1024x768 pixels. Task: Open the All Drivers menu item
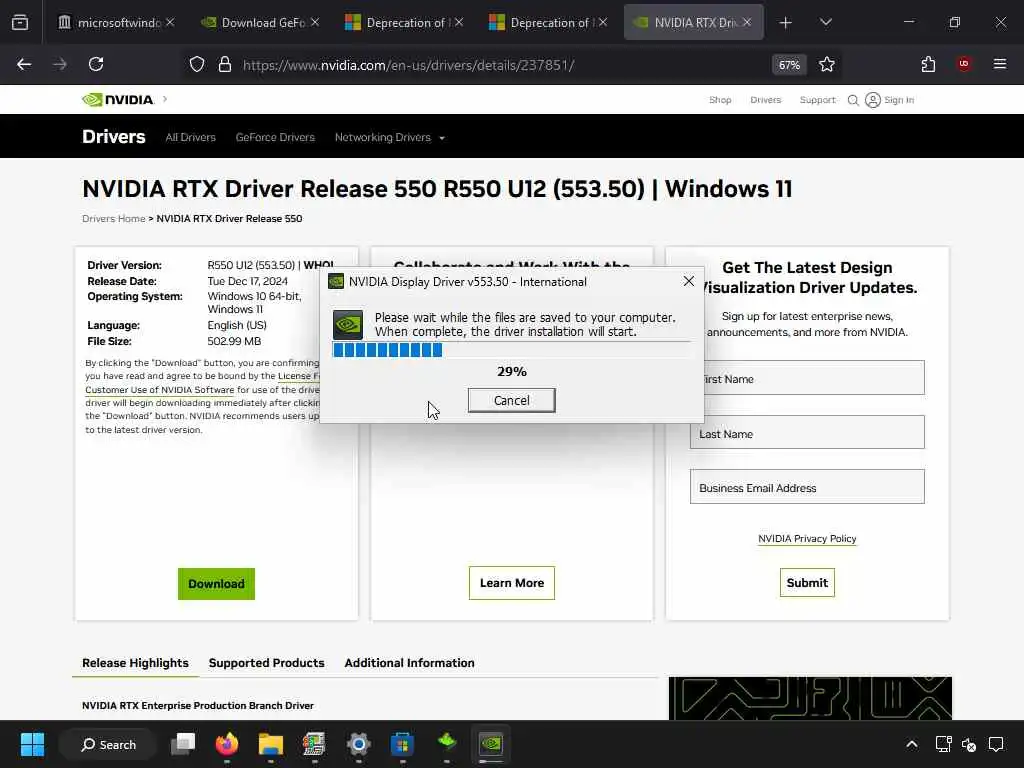[190, 137]
